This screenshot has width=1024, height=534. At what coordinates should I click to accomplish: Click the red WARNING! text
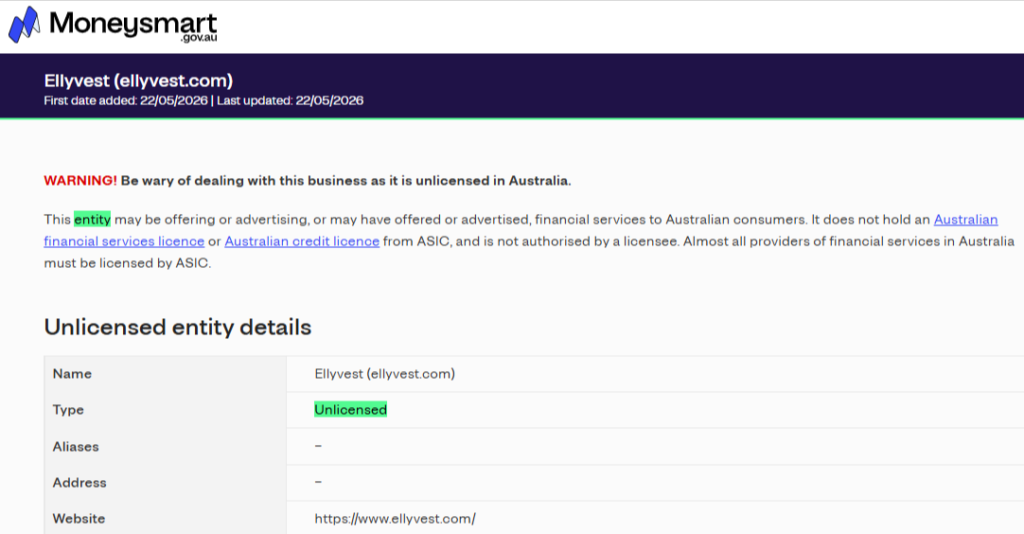click(80, 181)
